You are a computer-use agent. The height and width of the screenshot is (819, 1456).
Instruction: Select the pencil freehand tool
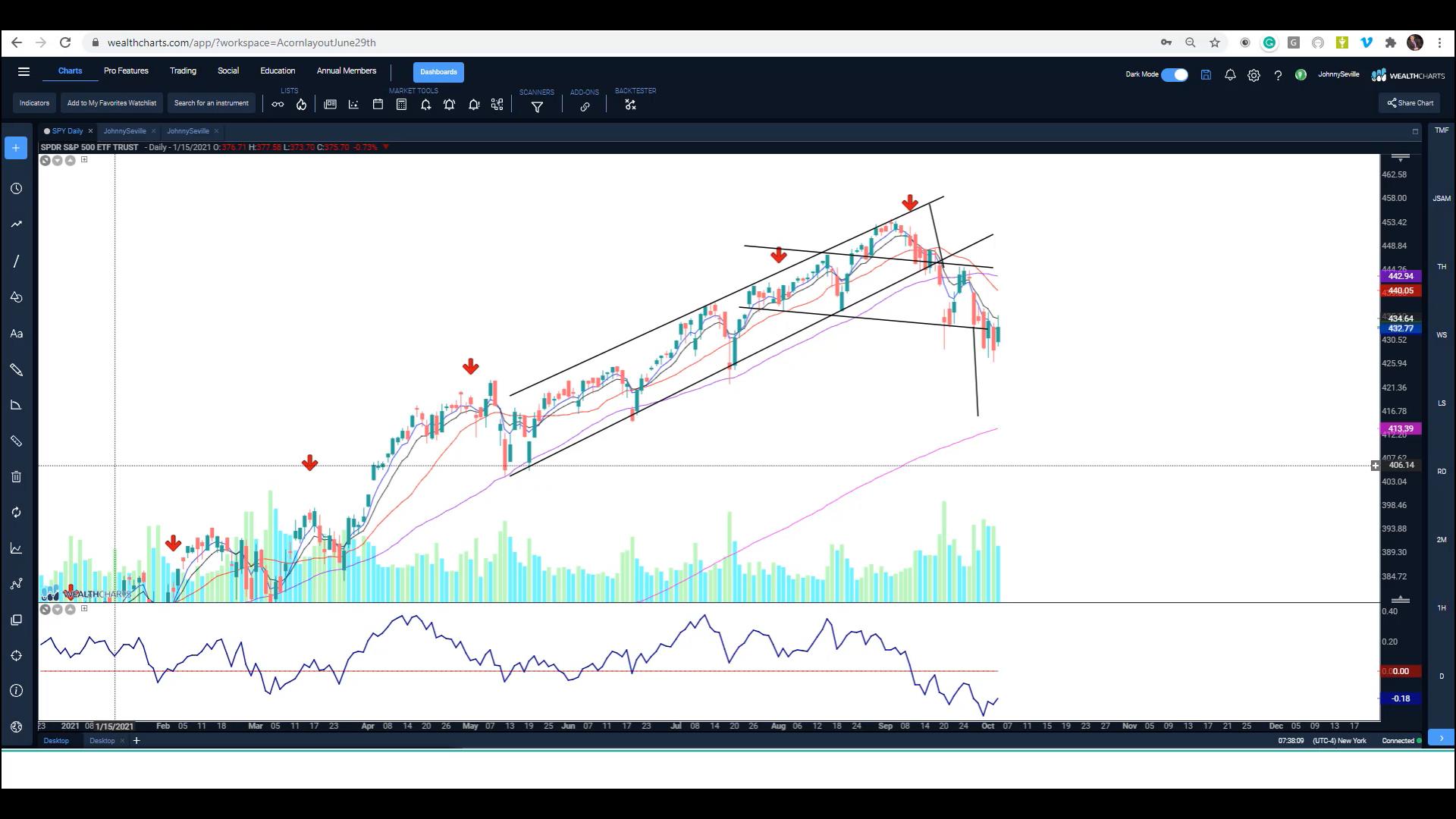(16, 369)
